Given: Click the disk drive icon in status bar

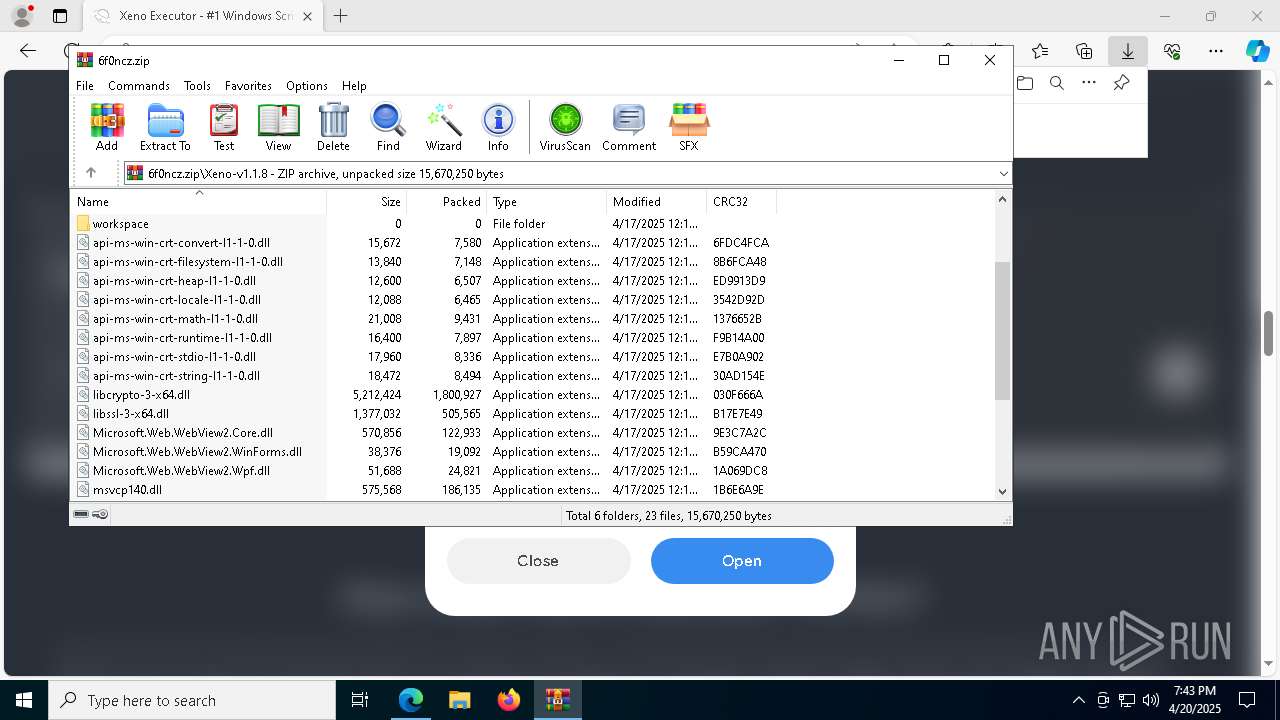Looking at the screenshot, I should 81,514.
